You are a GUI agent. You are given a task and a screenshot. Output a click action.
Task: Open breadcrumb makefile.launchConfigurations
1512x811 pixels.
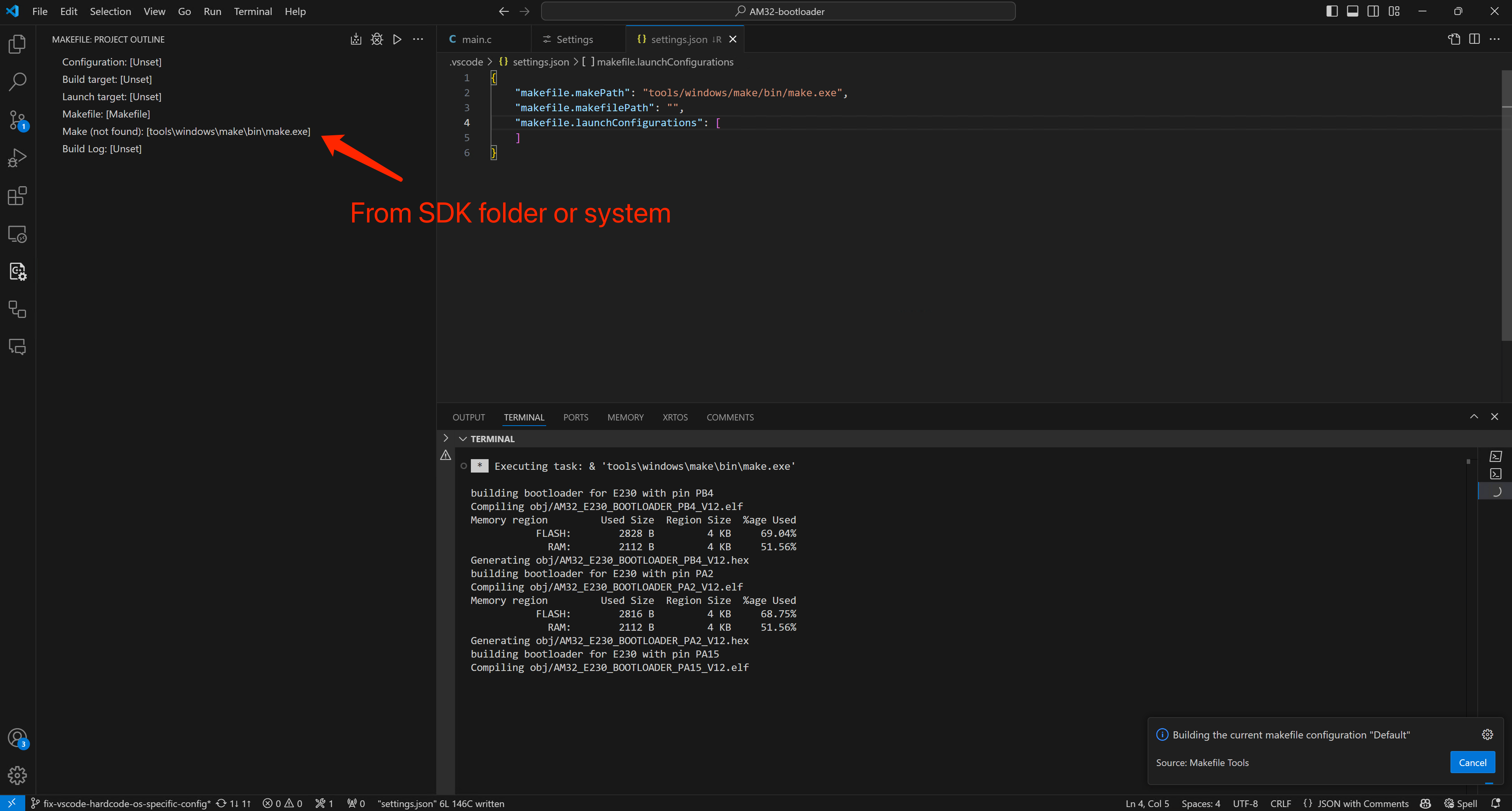[x=658, y=62]
